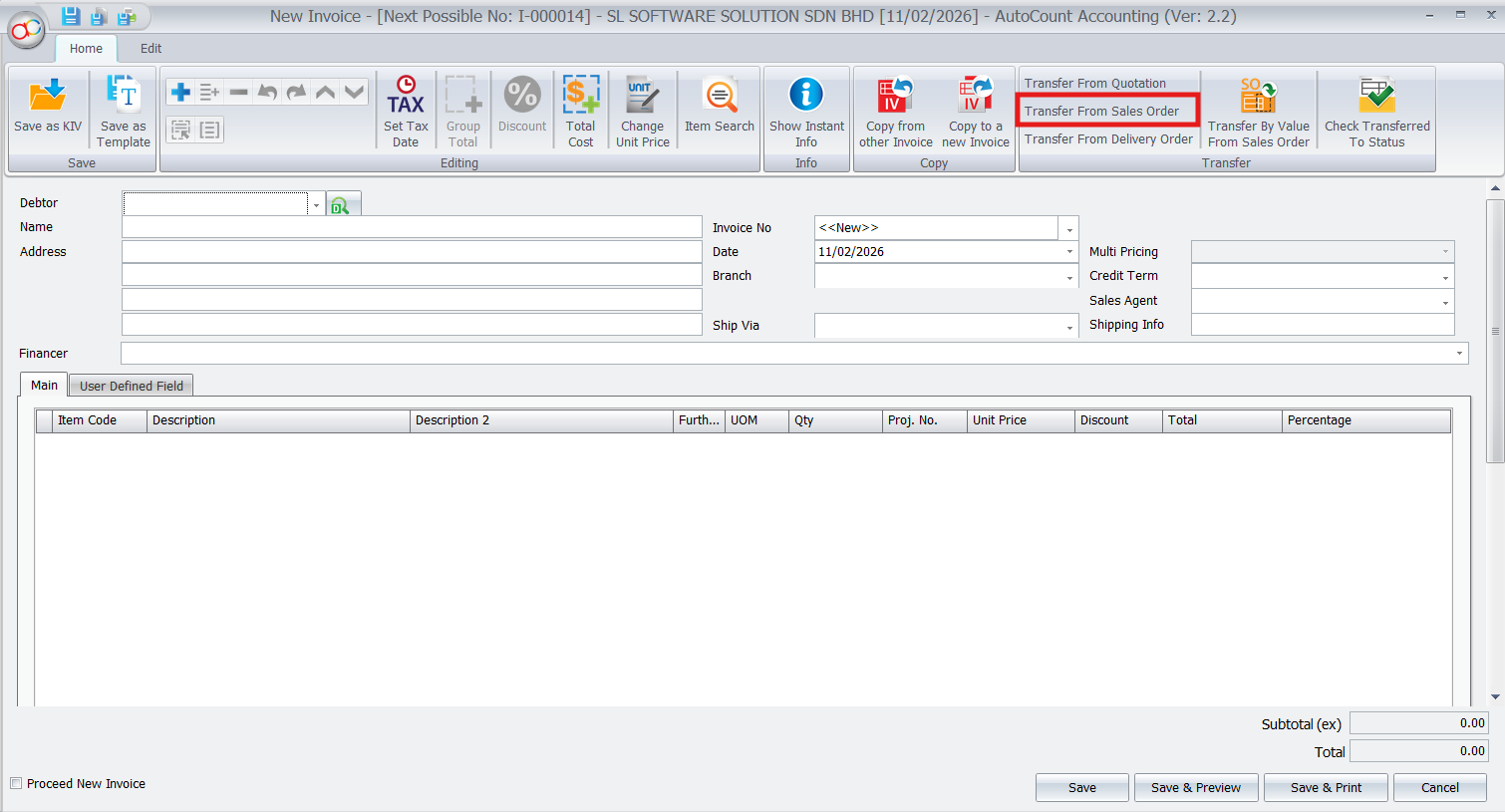This screenshot has height=812, width=1505.
Task: Switch to the Edit ribbon tab
Action: coord(150,49)
